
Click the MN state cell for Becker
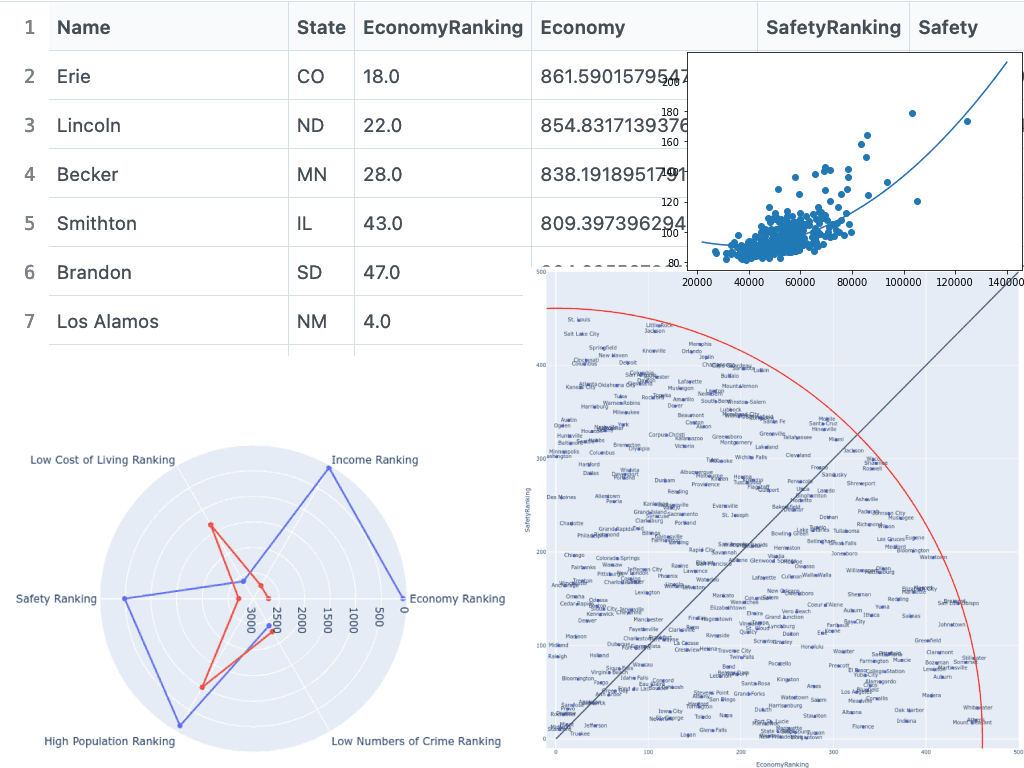tap(312, 174)
